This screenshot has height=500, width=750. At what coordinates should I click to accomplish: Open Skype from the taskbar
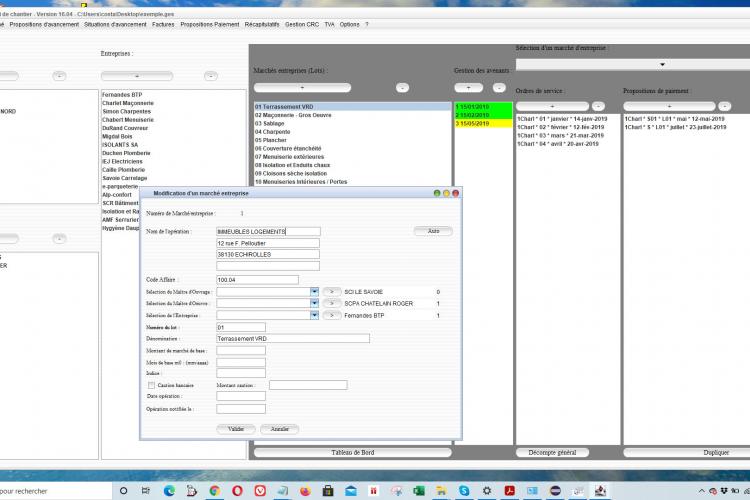[x=464, y=491]
